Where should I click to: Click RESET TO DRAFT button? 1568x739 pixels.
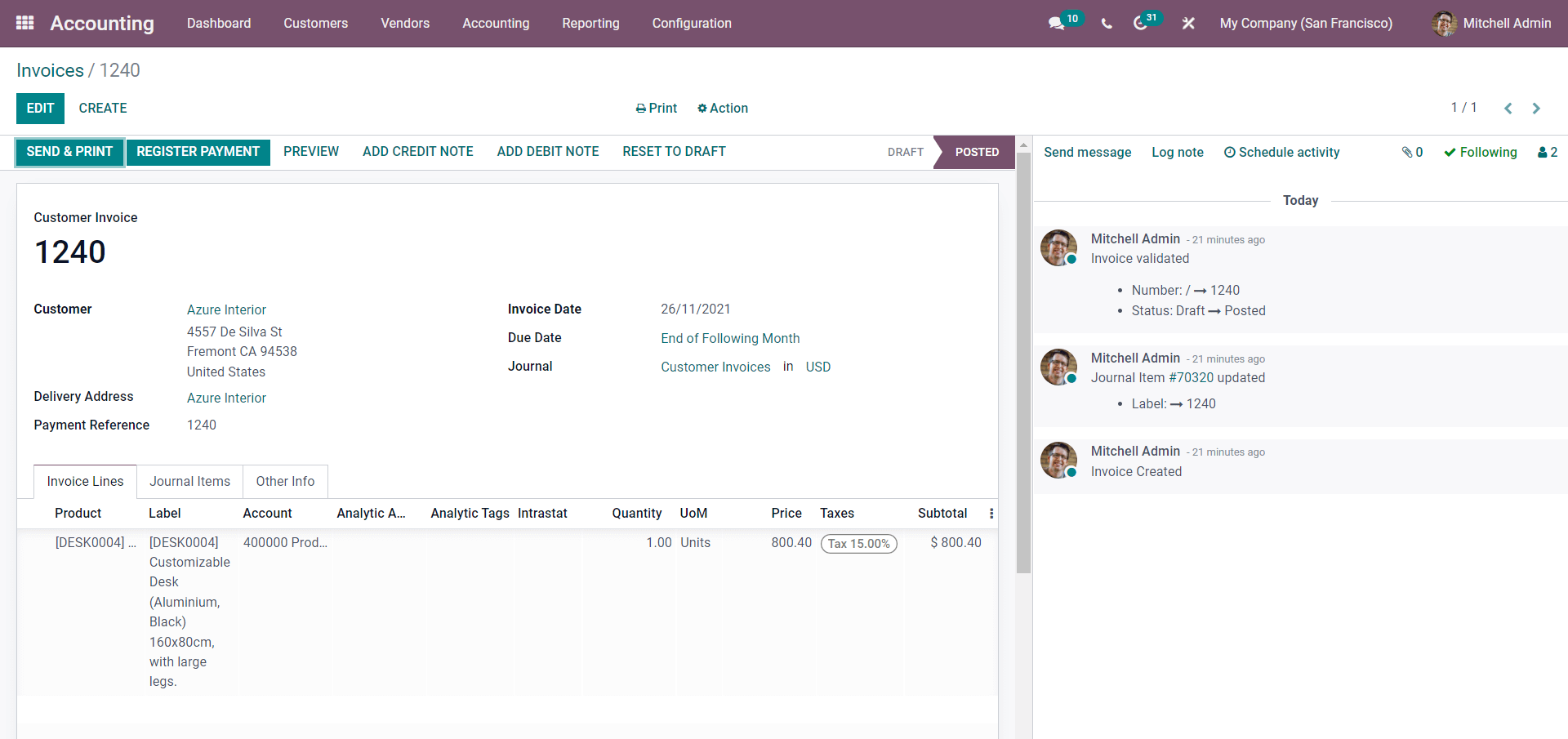click(674, 152)
